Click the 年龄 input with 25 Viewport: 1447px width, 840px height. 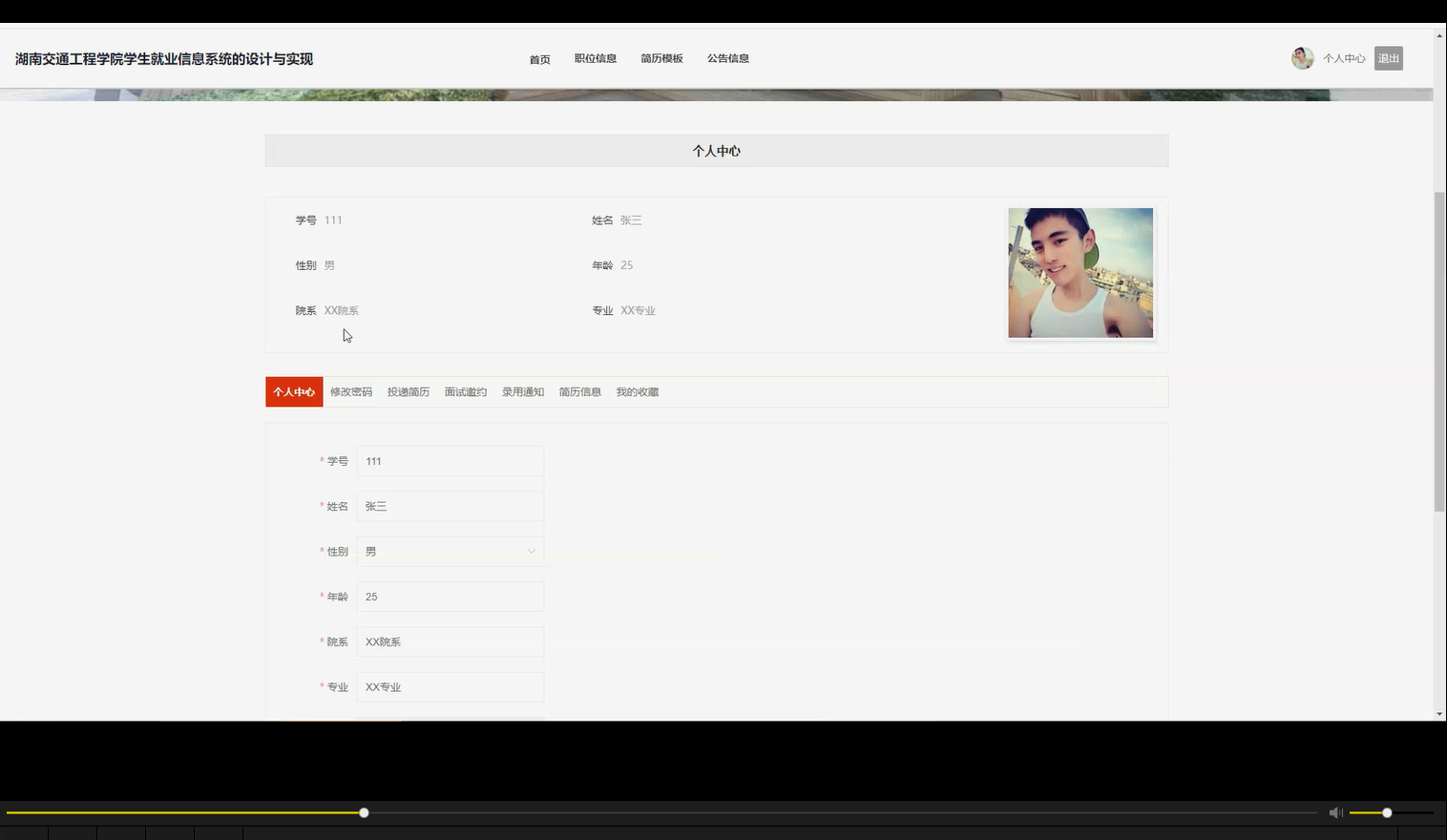click(450, 597)
